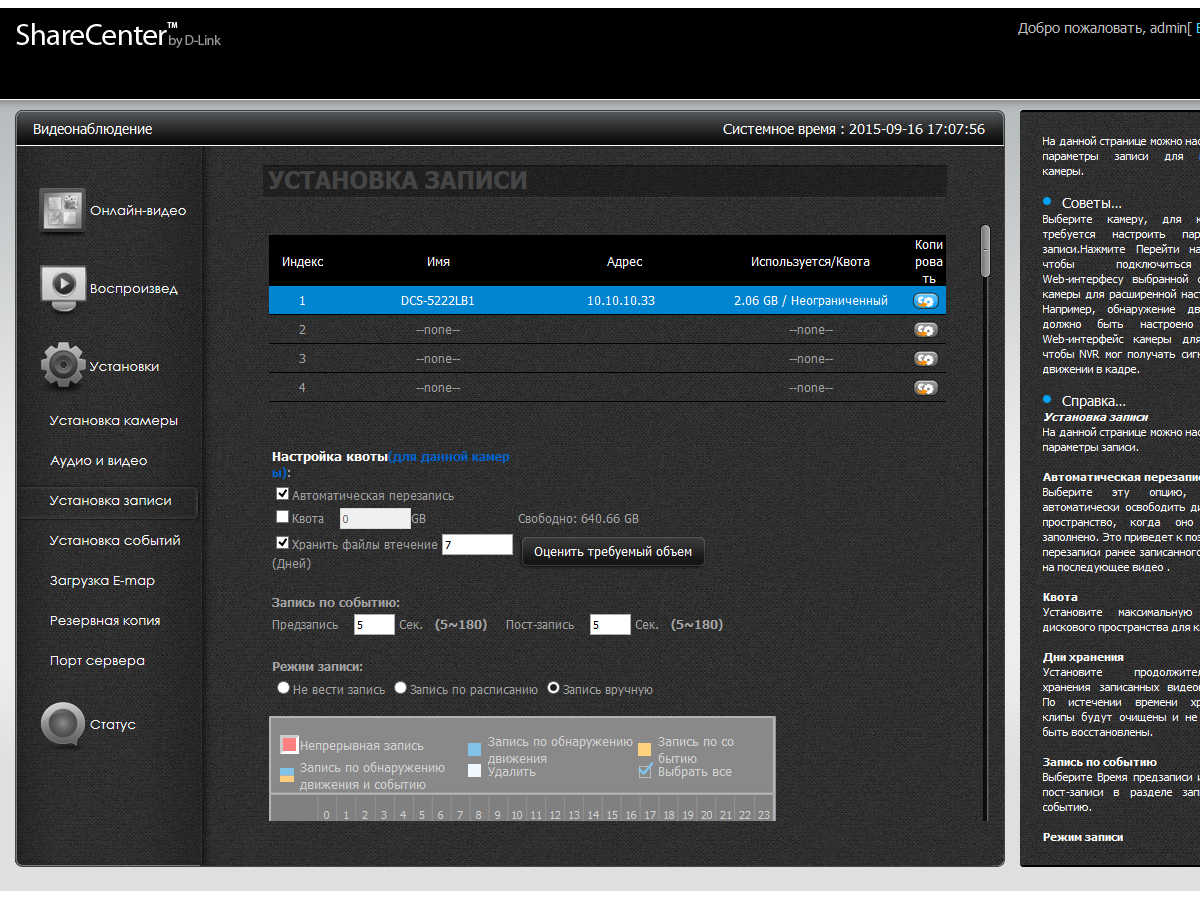Open Порт сервера menu item
Viewport: 1200px width, 900px height.
[97, 661]
